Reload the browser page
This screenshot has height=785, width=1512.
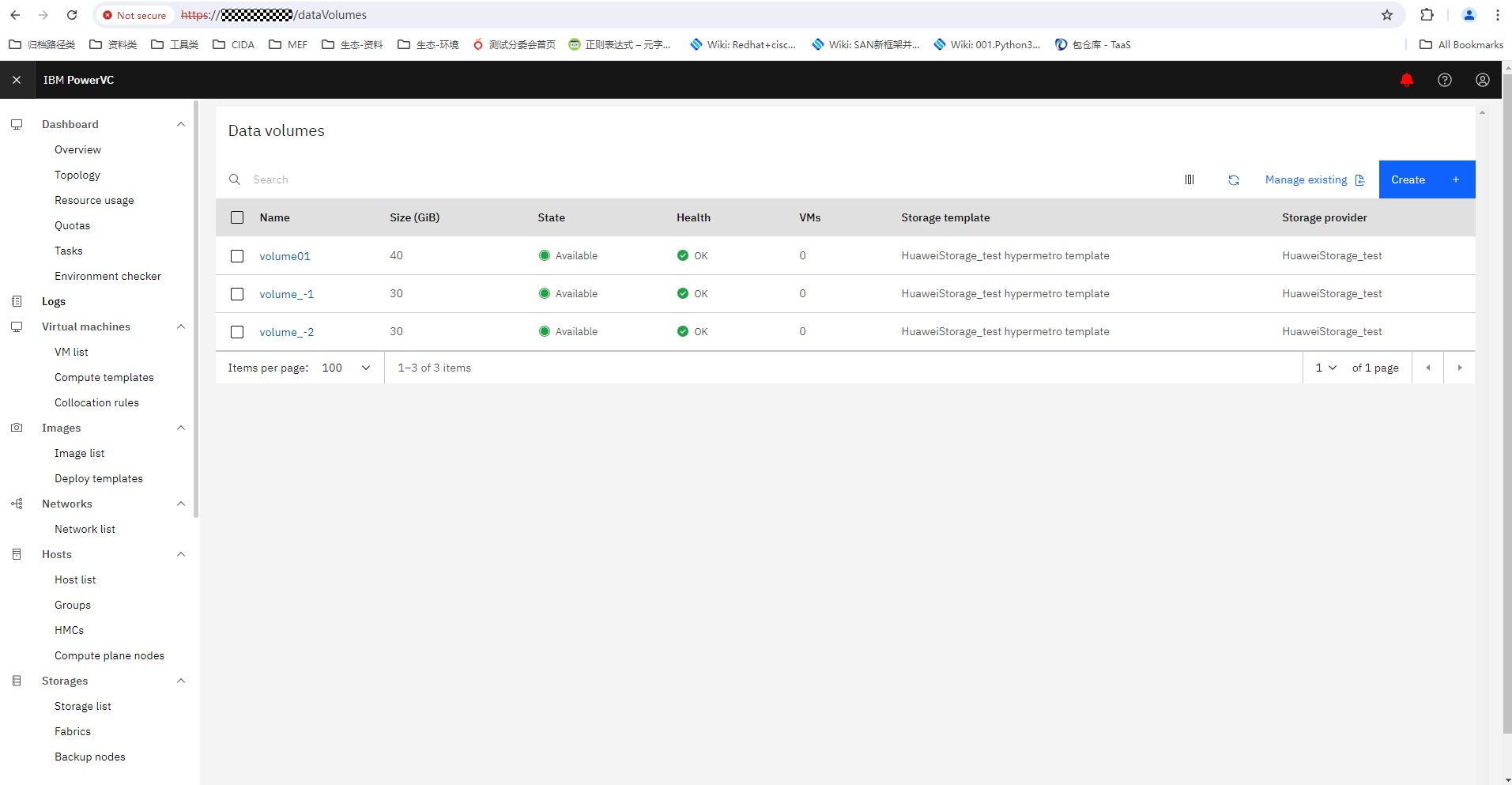[72, 15]
